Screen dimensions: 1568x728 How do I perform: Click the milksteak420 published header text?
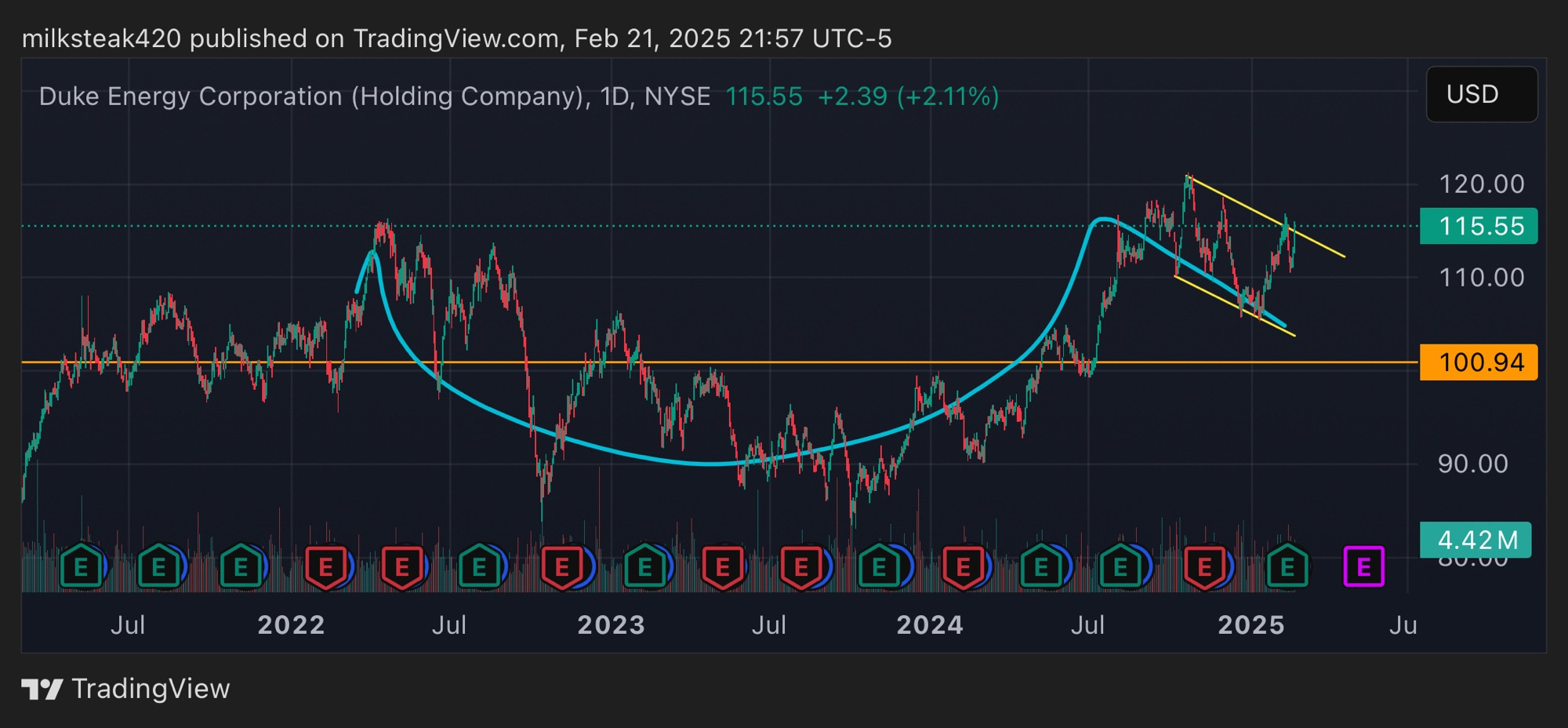tap(456, 38)
